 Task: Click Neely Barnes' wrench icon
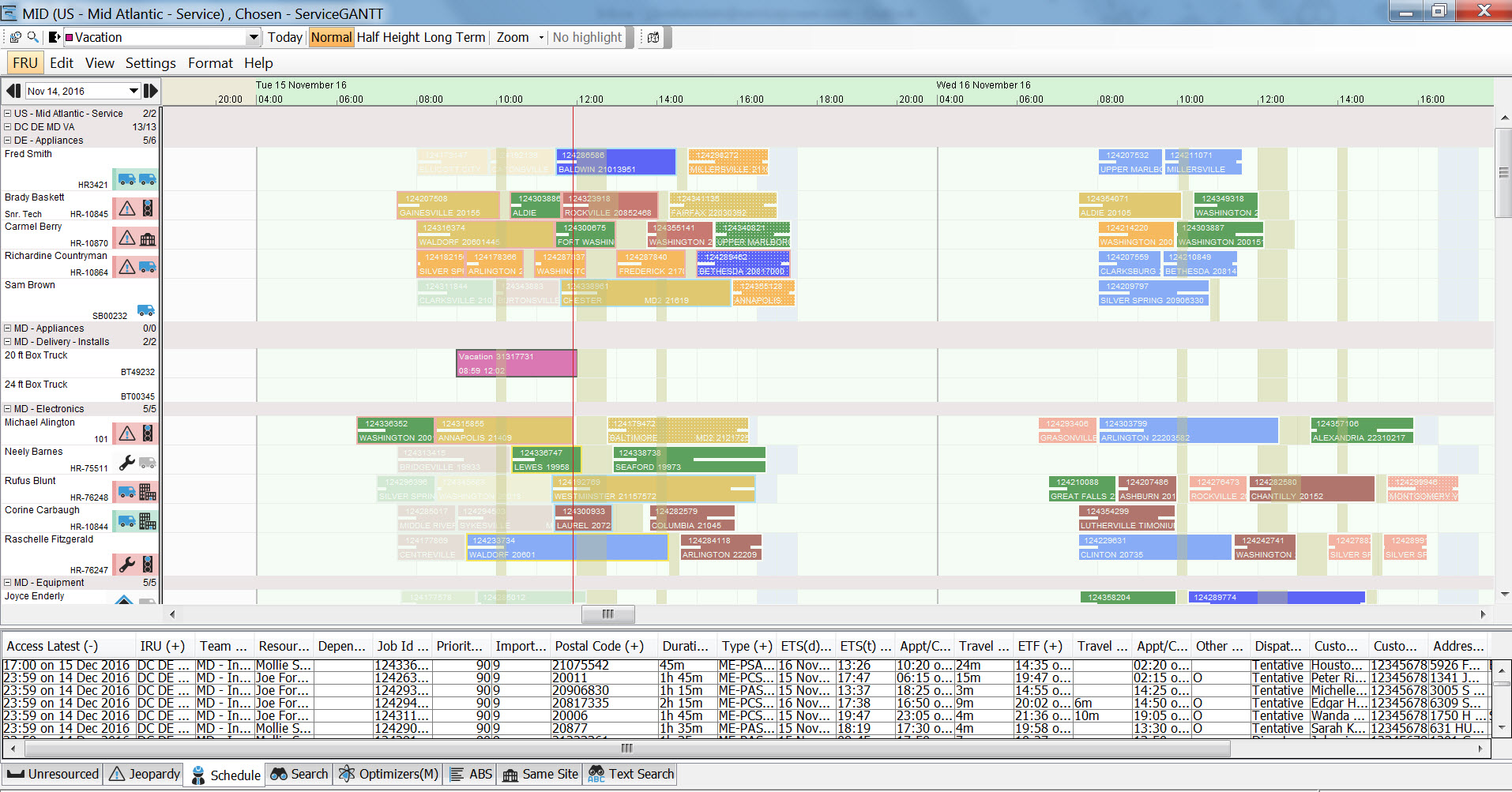pyautogui.click(x=127, y=463)
